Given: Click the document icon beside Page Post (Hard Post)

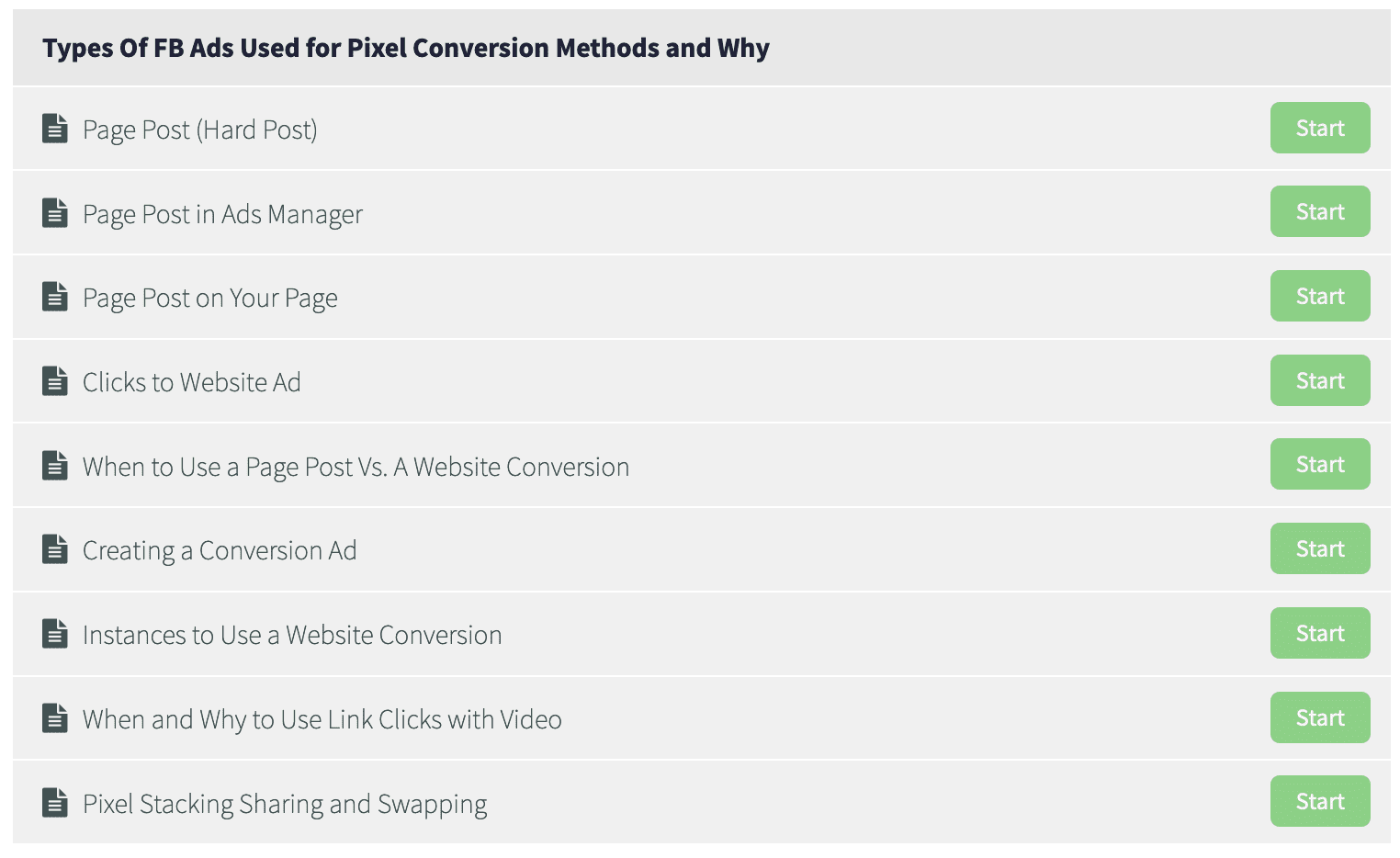Looking at the screenshot, I should tap(55, 129).
